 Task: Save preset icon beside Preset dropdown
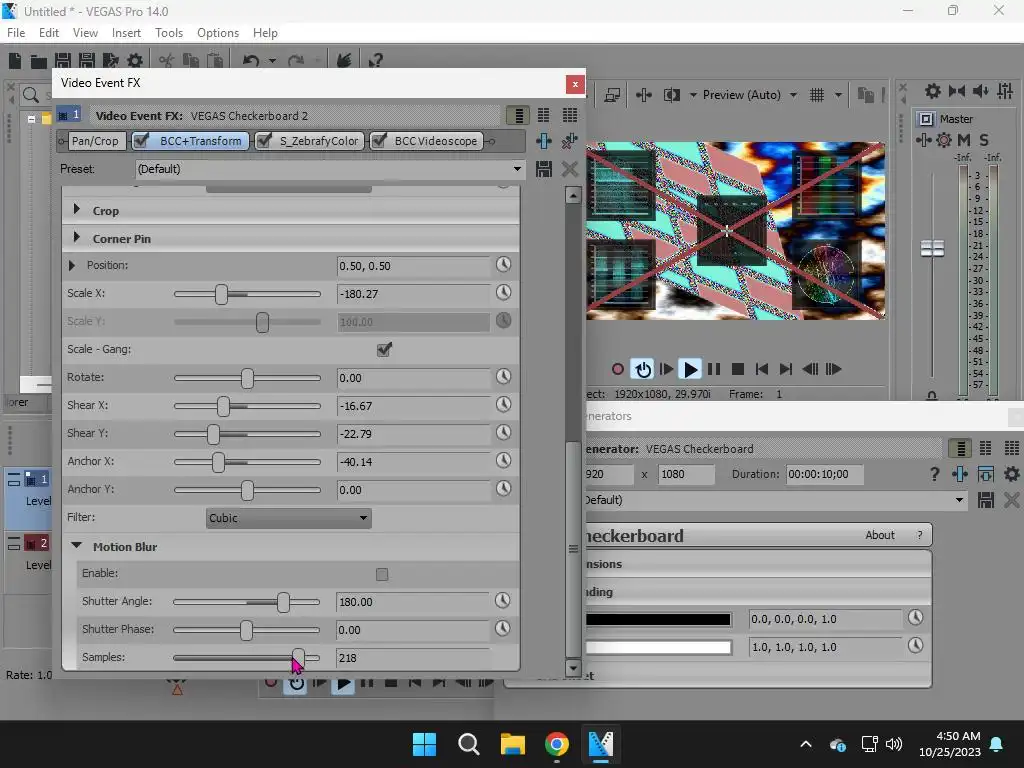(x=544, y=169)
